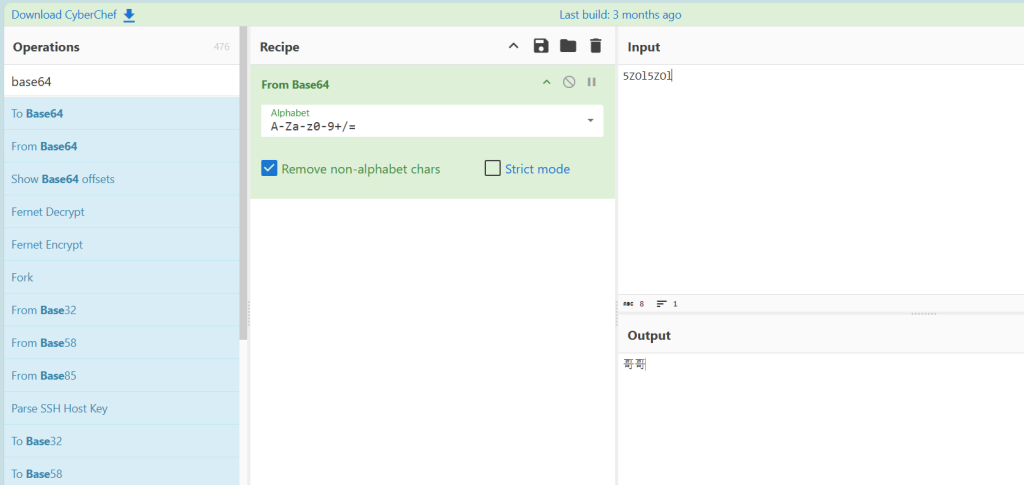1024x485 pixels.
Task: Load a recipe using the folder icon
Action: coord(568,46)
